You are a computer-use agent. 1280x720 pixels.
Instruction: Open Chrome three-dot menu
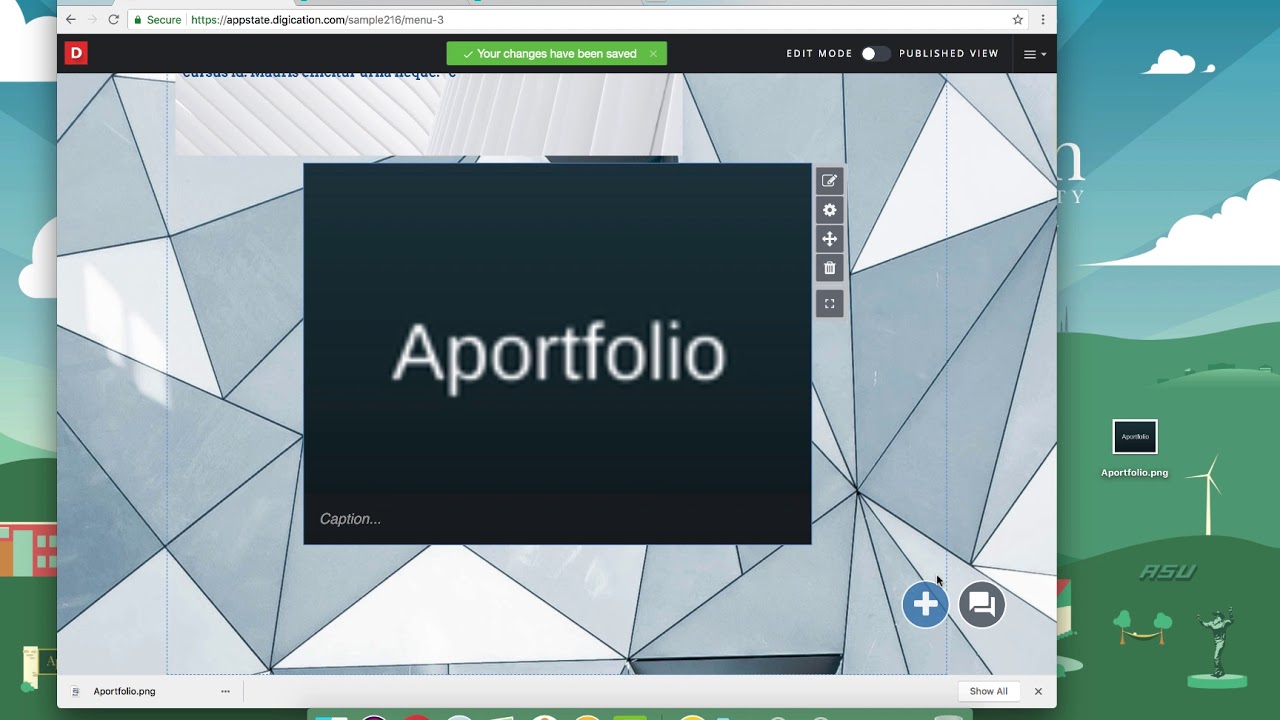(x=1042, y=20)
